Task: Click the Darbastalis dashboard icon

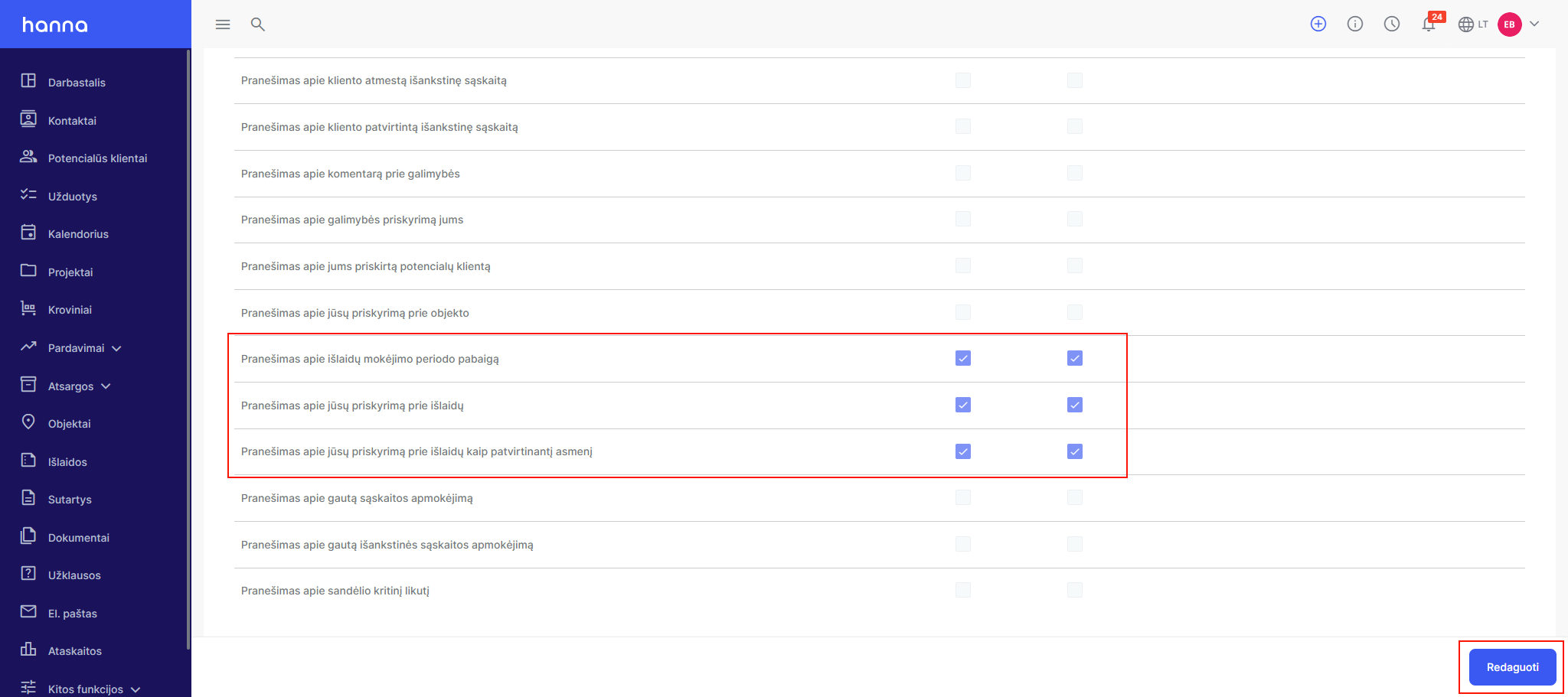Action: coord(28,81)
